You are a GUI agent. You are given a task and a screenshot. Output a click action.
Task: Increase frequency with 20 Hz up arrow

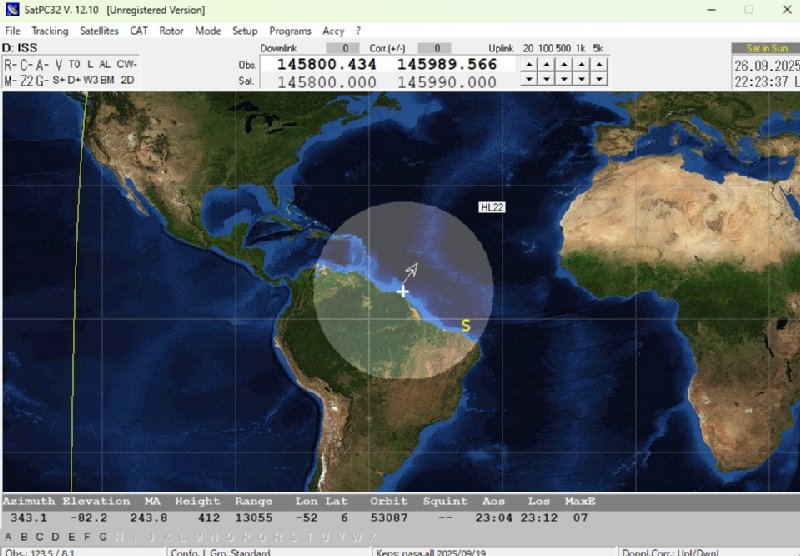tap(528, 63)
